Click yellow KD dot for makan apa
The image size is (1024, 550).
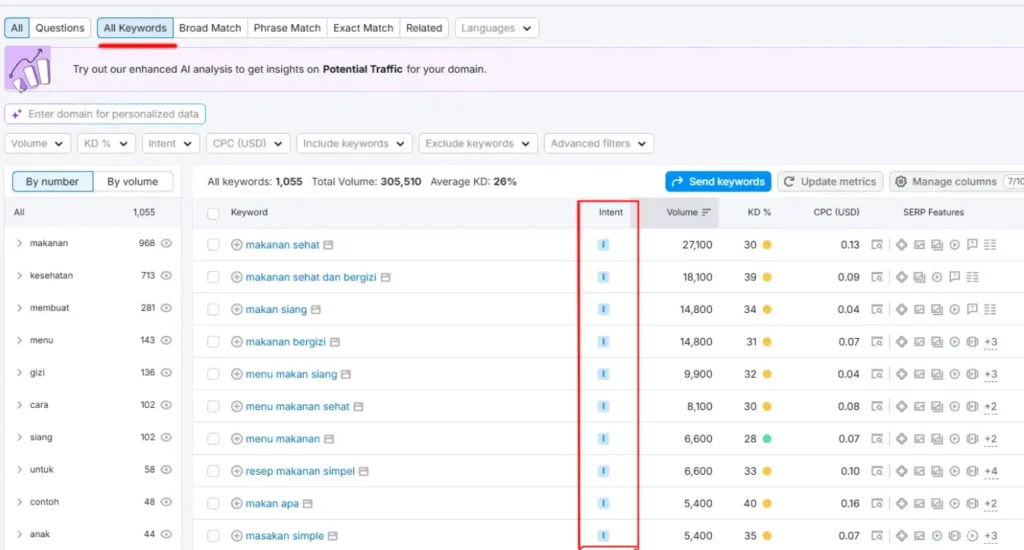[x=767, y=504]
